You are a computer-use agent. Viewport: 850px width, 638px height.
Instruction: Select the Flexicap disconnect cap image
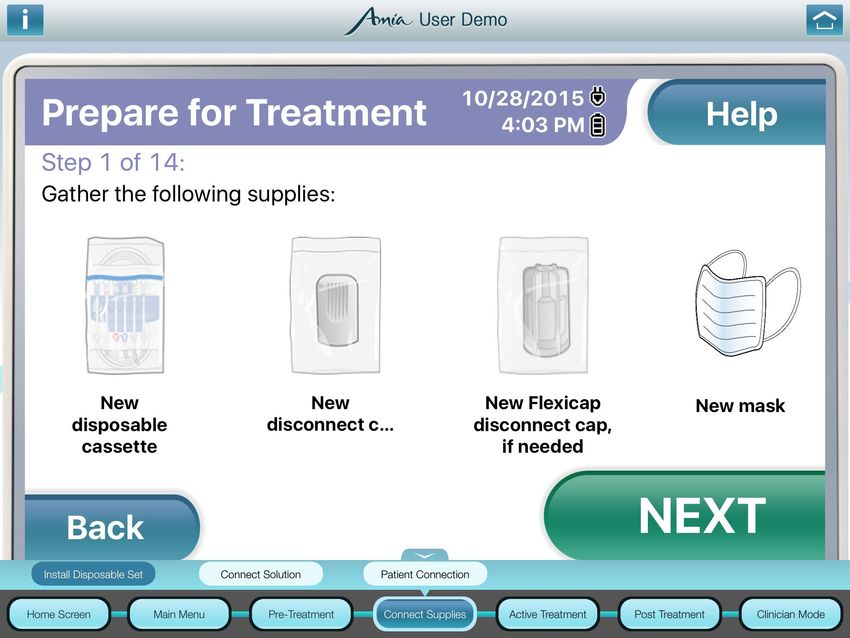(543, 305)
